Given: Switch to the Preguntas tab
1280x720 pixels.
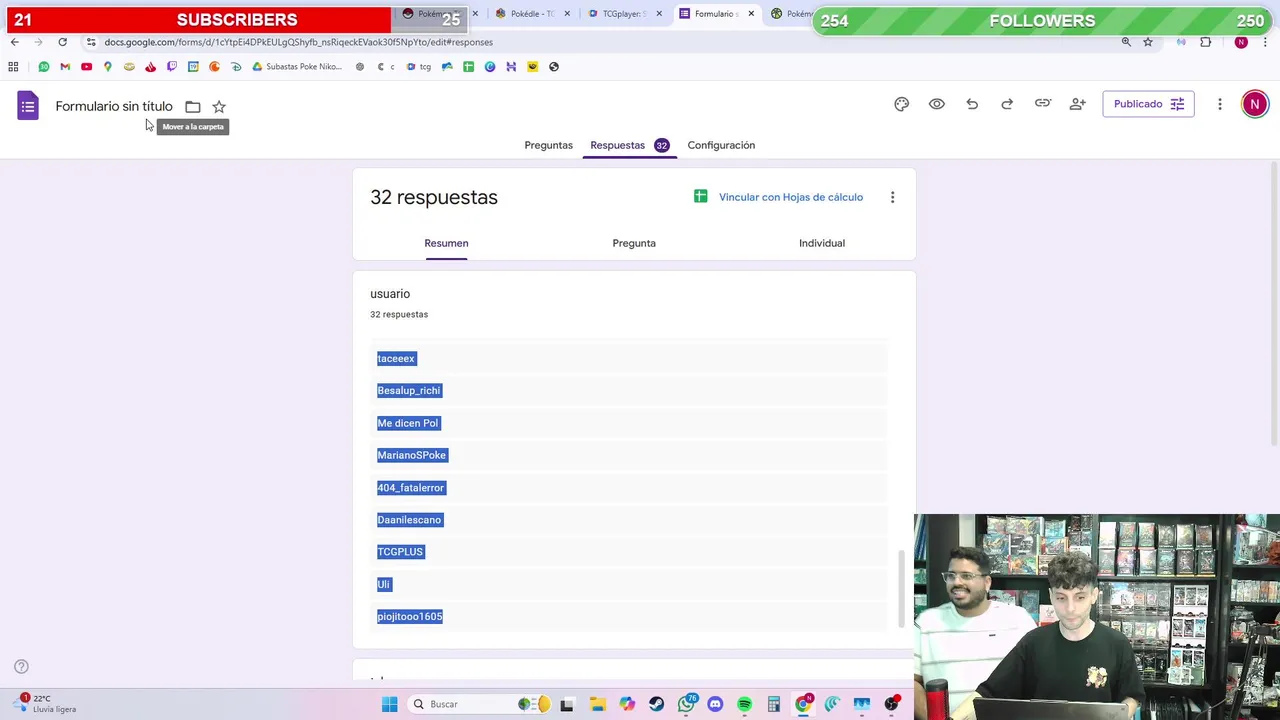Looking at the screenshot, I should click(x=548, y=145).
